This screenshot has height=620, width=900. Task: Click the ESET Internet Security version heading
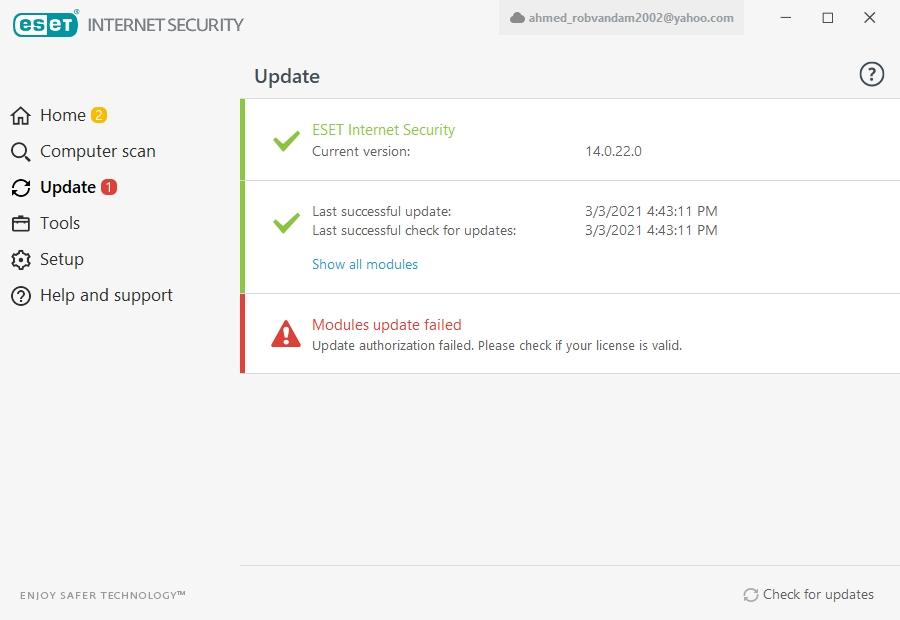[x=383, y=130]
